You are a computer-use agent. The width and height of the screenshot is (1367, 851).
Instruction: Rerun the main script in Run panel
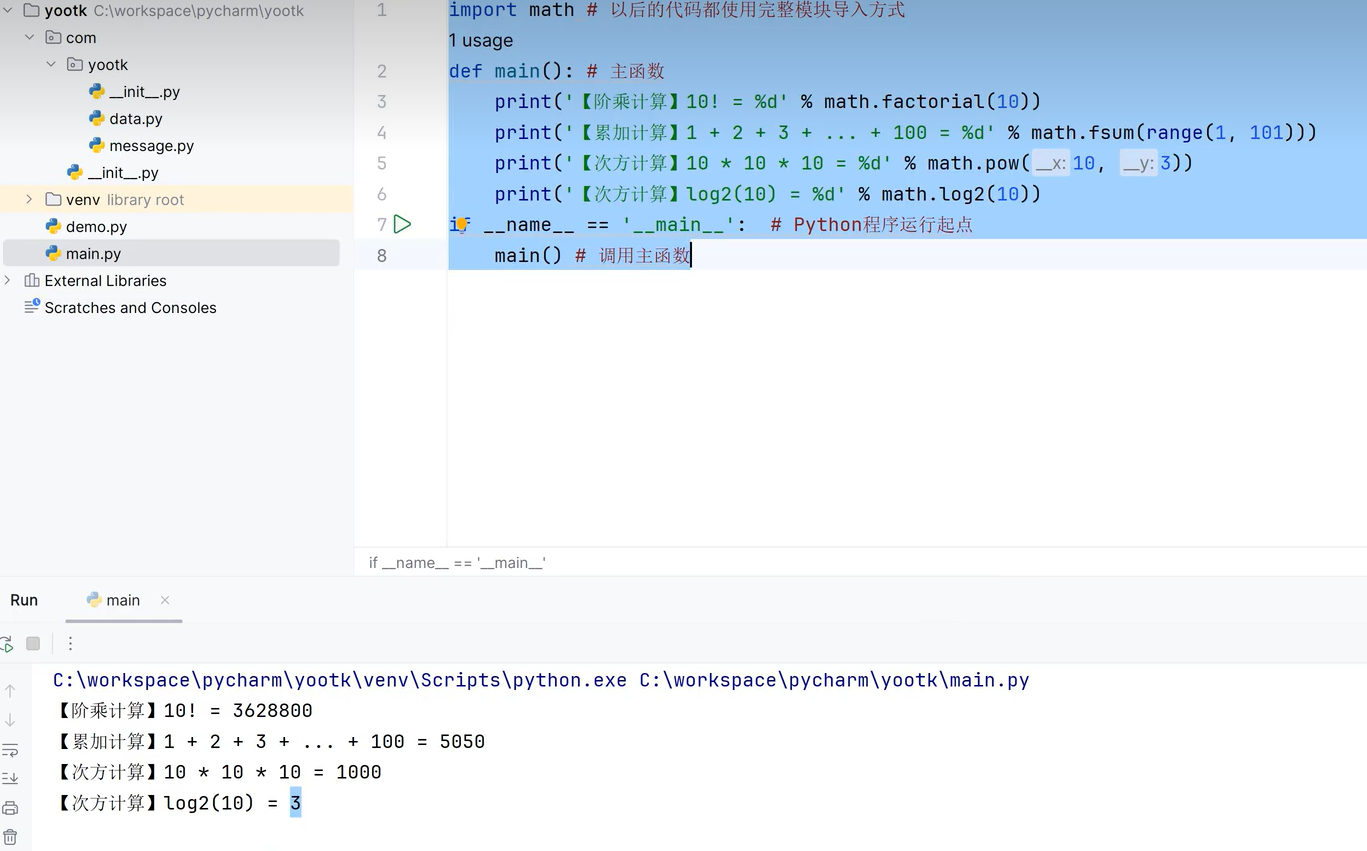(x=7, y=644)
